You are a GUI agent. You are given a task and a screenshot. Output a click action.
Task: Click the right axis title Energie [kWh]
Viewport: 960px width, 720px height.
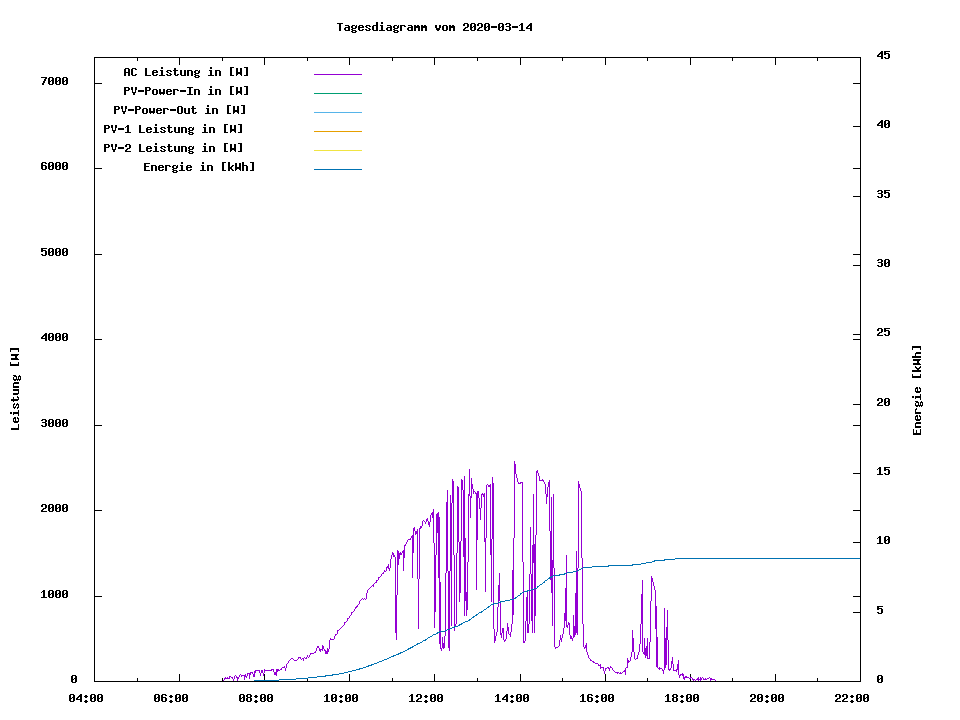tap(917, 390)
